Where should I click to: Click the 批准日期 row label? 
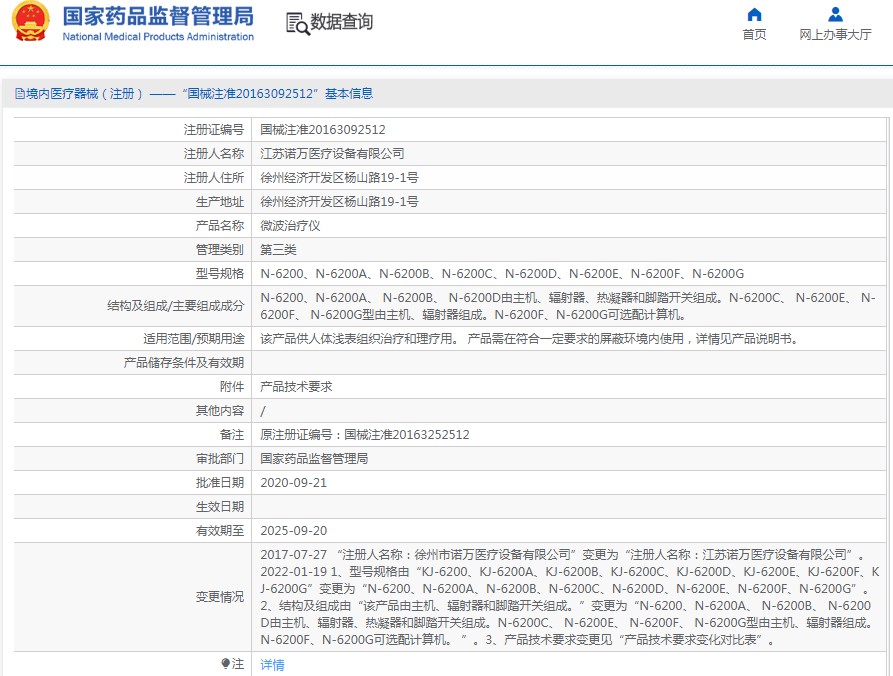220,483
